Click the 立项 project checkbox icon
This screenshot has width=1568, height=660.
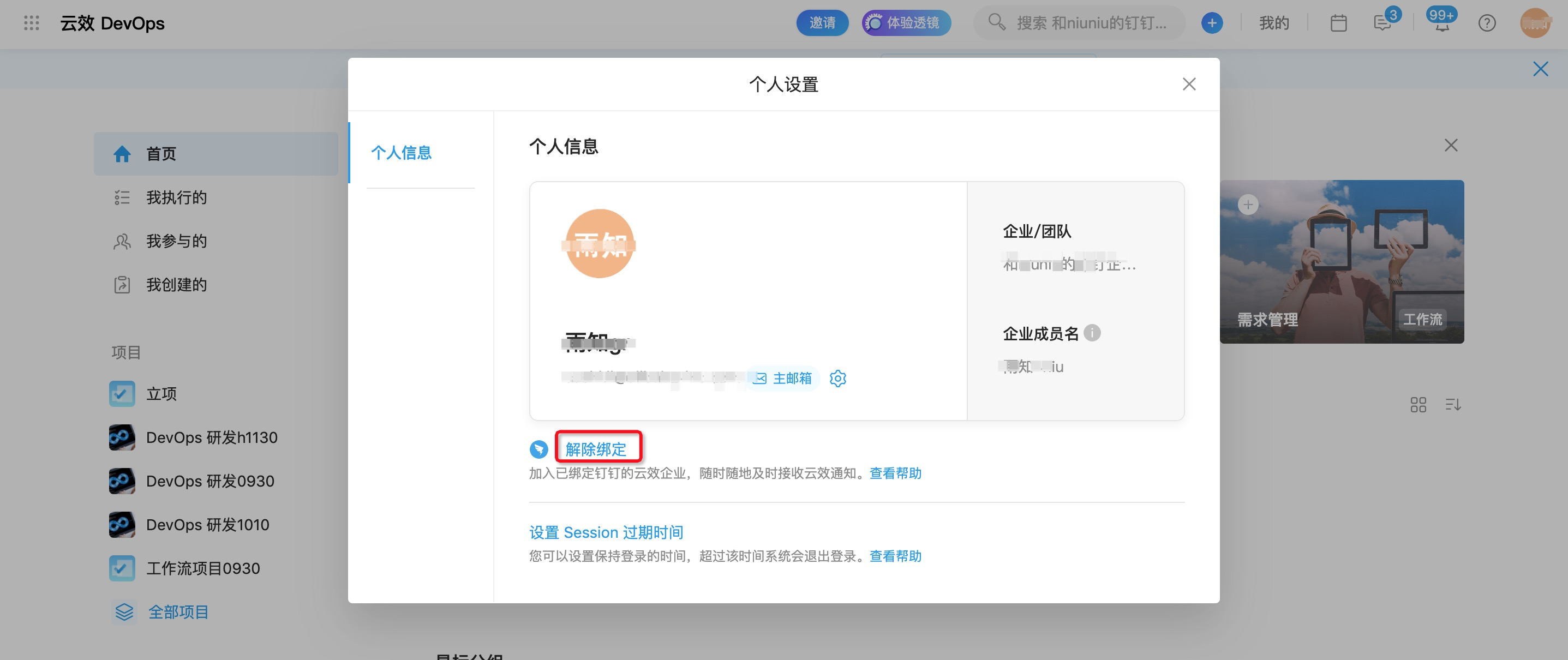(x=122, y=394)
